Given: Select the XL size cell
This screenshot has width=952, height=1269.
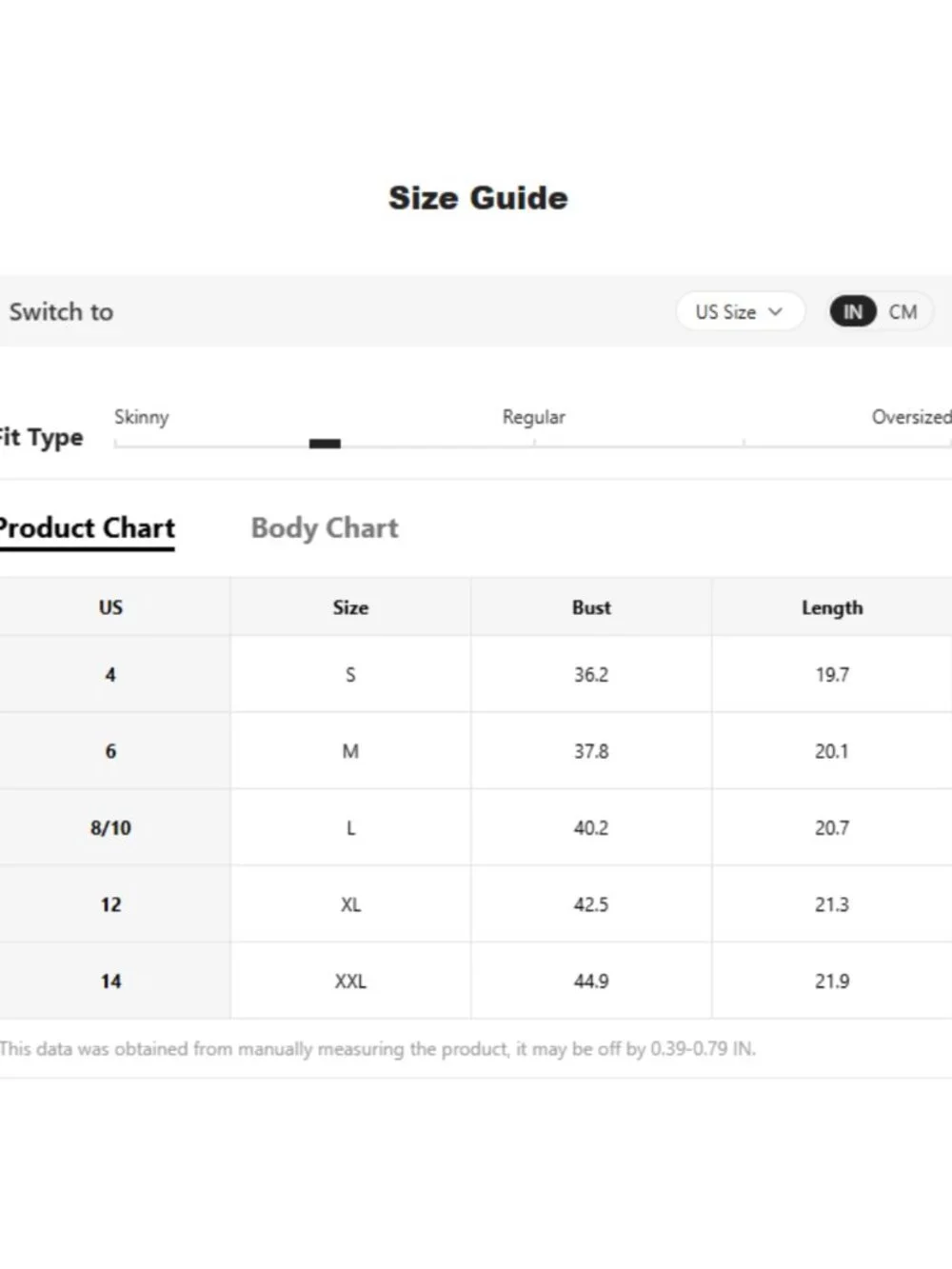Looking at the screenshot, I should point(350,904).
